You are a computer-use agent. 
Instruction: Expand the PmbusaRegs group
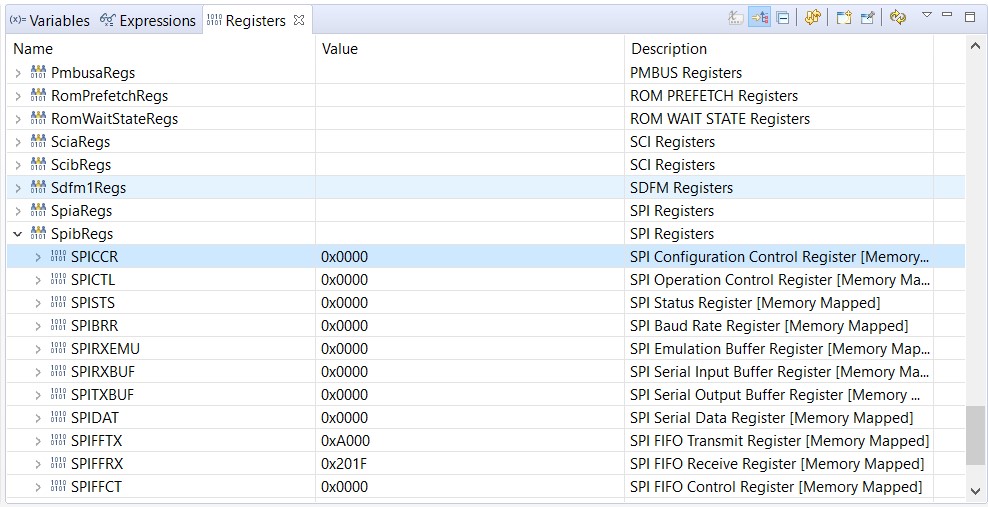[x=18, y=73]
